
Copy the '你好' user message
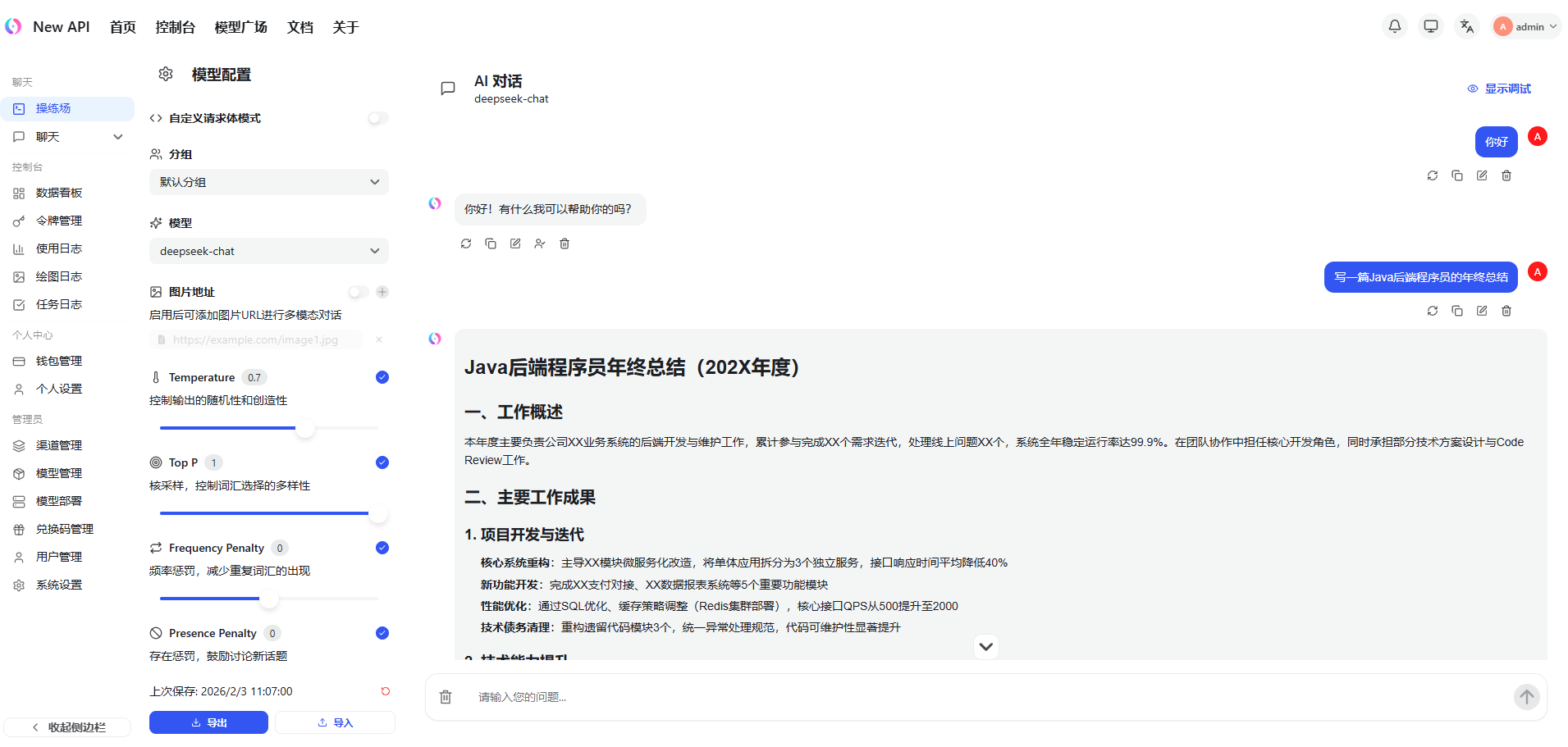point(1456,175)
